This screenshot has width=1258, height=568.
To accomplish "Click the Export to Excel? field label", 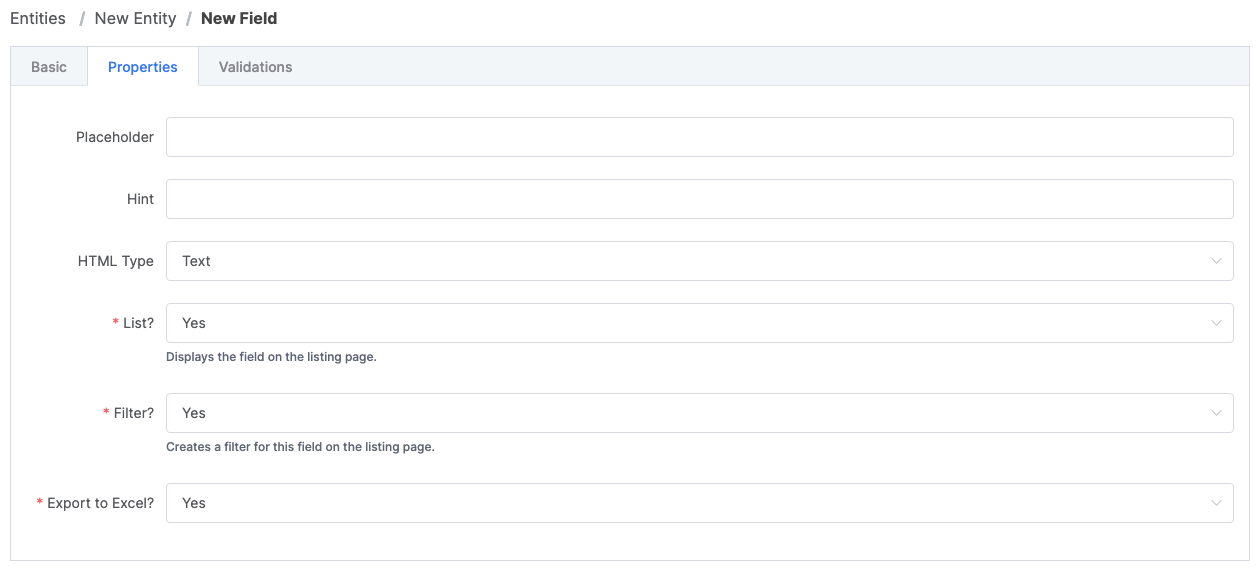I will tap(100, 503).
